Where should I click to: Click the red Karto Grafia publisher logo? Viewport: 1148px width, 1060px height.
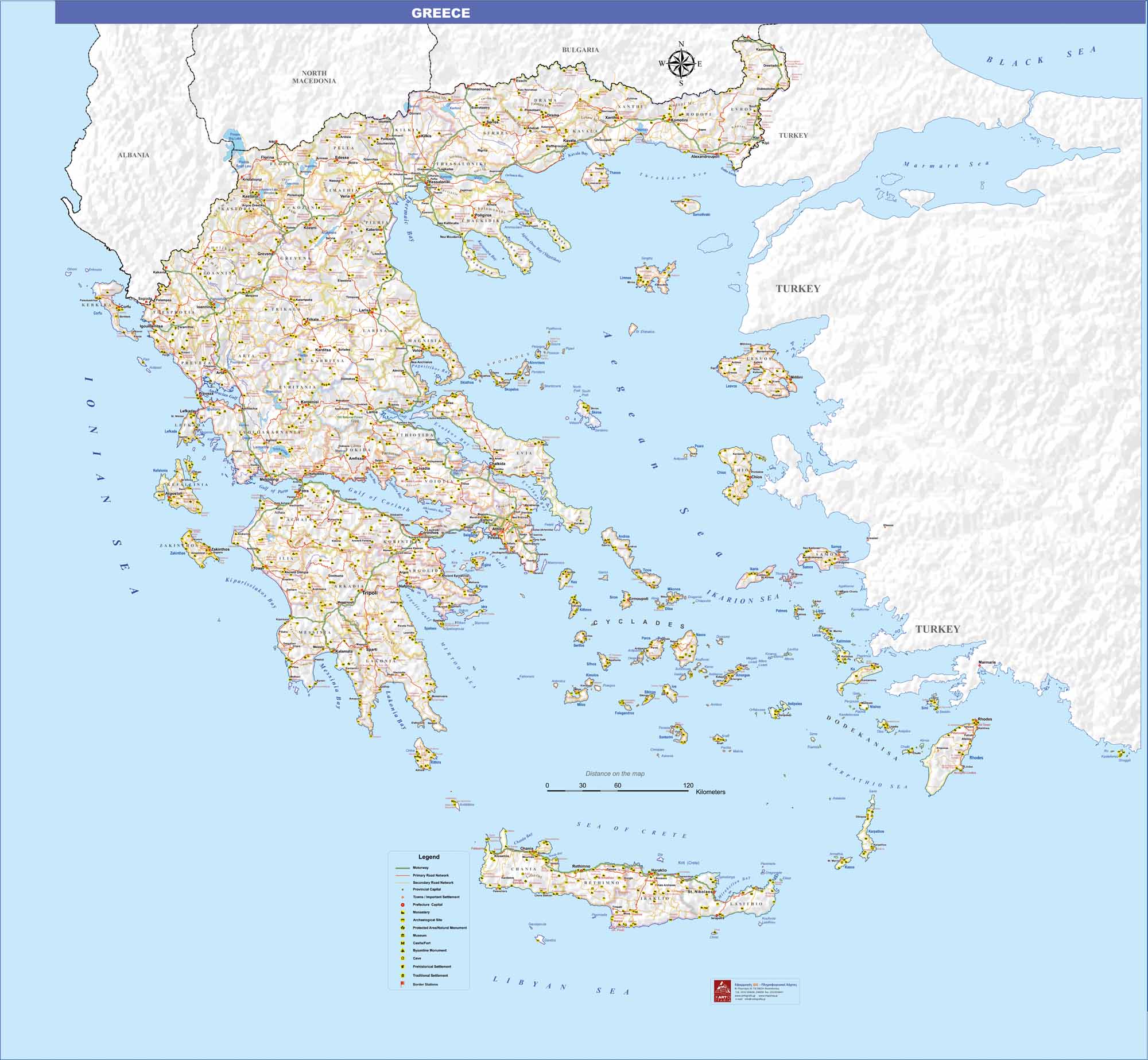[x=722, y=991]
